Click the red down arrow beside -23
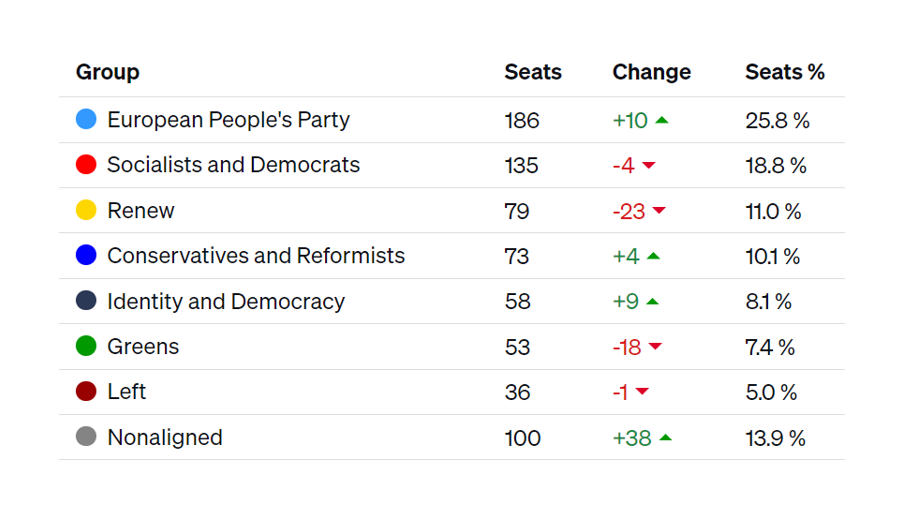This screenshot has height=512, width=921. point(659,211)
